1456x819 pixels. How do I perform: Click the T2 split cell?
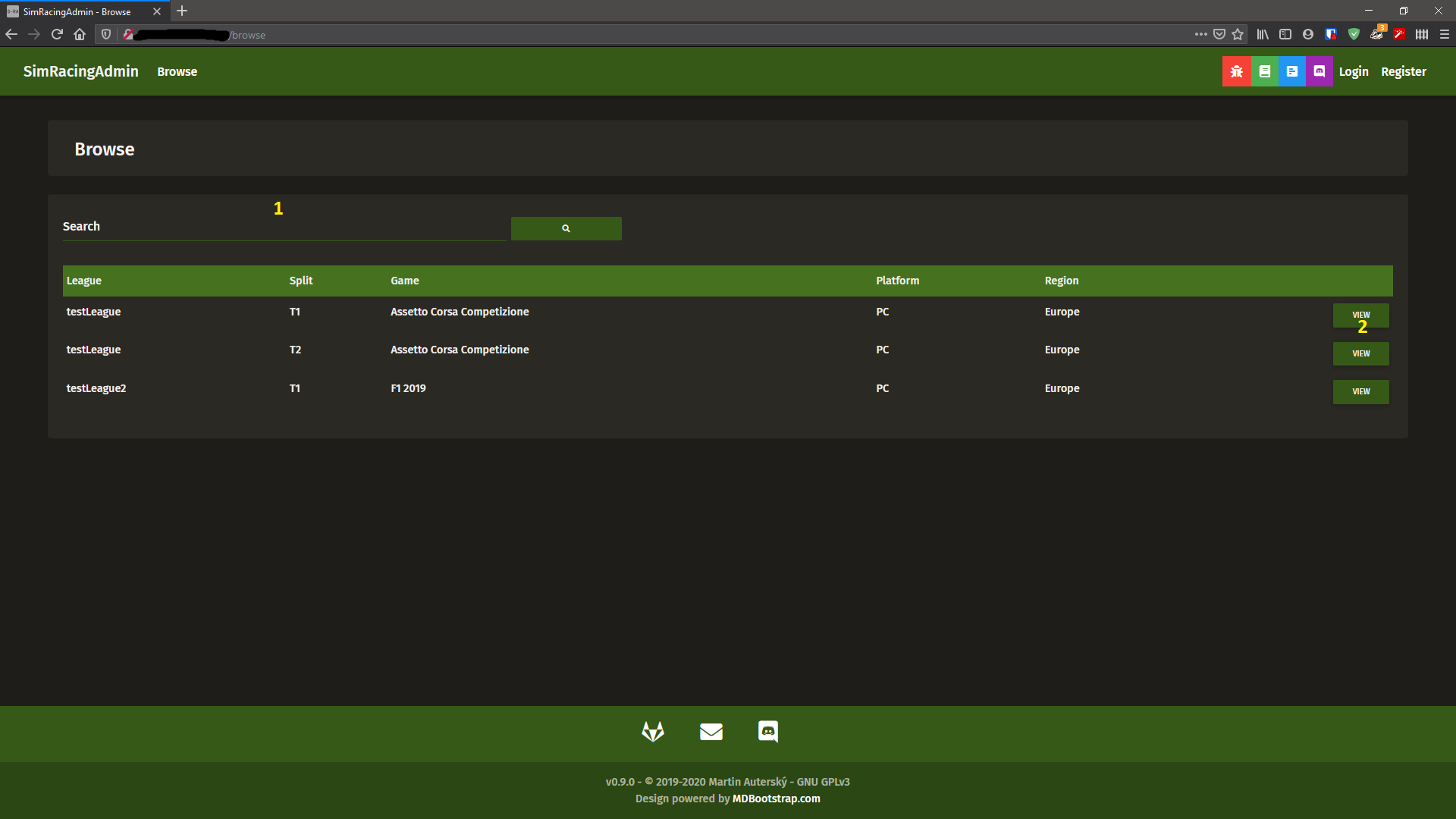pyautogui.click(x=295, y=350)
